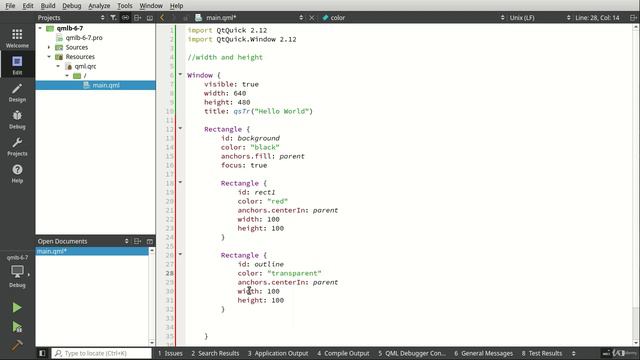Viewport: 640px width, 360px height.
Task: Select main.qml* in Open Documents list
Action: pos(92,251)
